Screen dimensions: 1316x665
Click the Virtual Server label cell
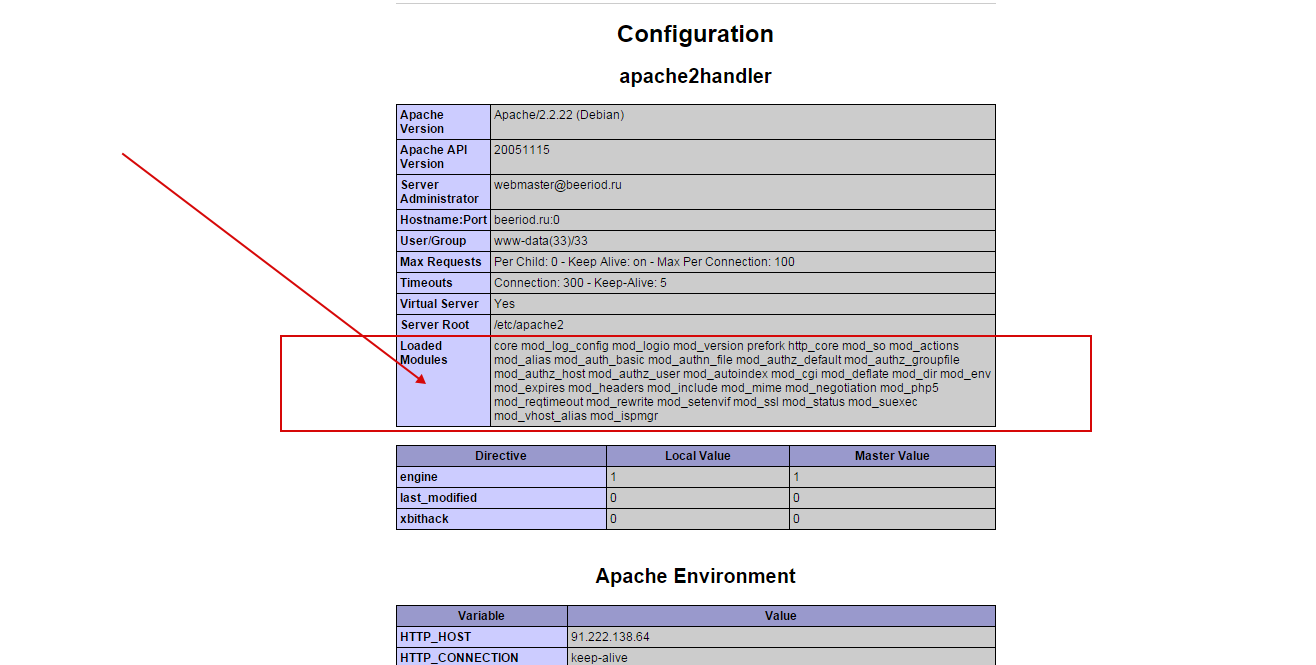click(440, 304)
